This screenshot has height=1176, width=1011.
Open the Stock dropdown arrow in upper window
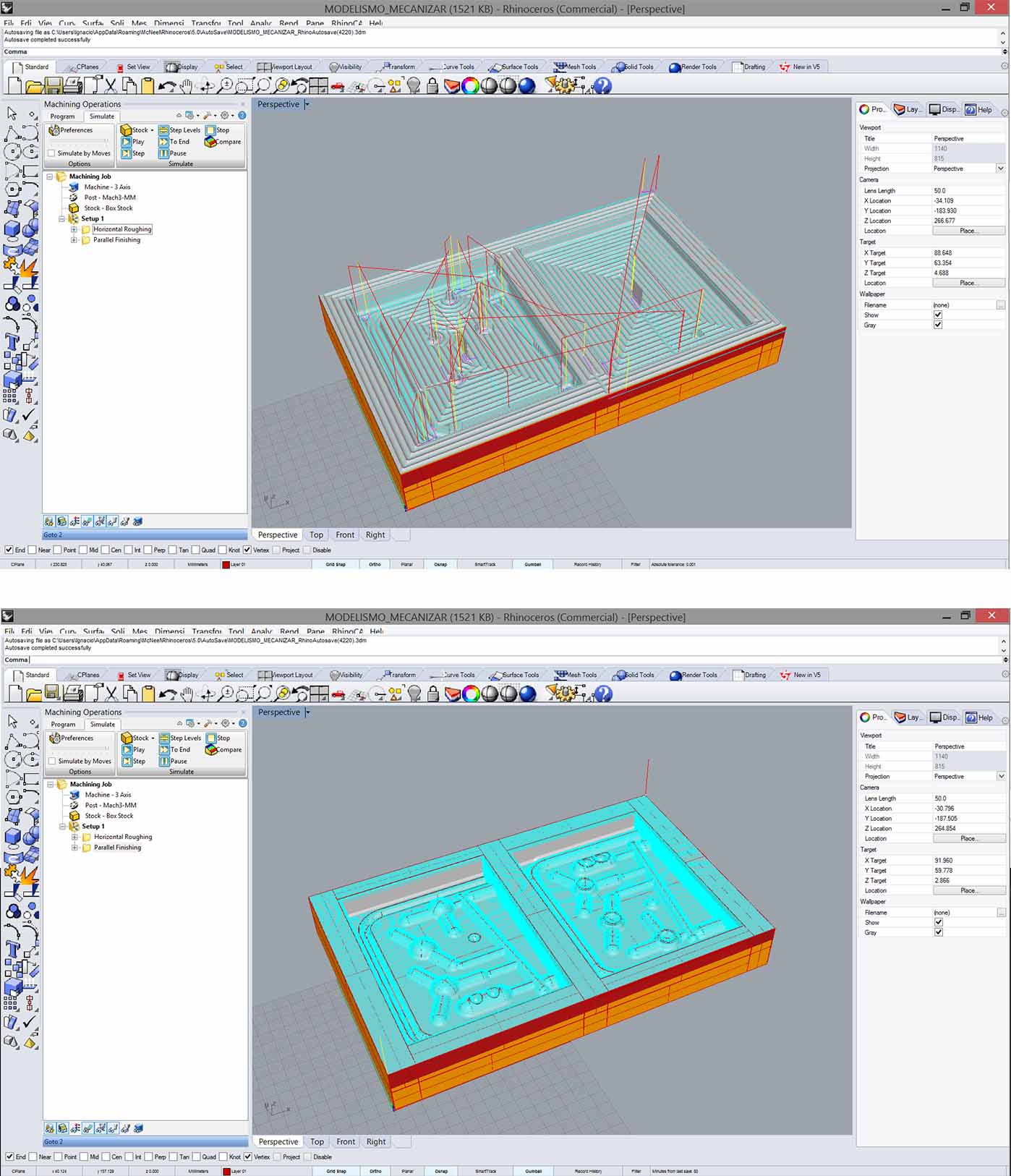click(152, 130)
